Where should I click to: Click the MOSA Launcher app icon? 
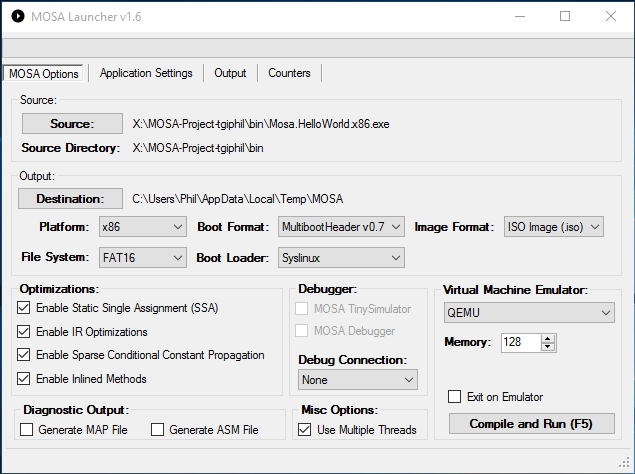click(x=18, y=17)
